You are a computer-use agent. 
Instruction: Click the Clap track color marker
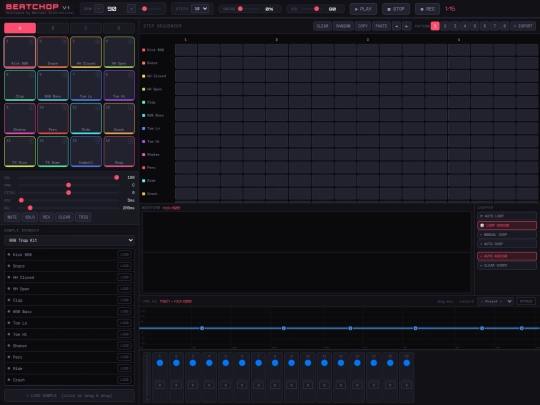[x=144, y=102]
